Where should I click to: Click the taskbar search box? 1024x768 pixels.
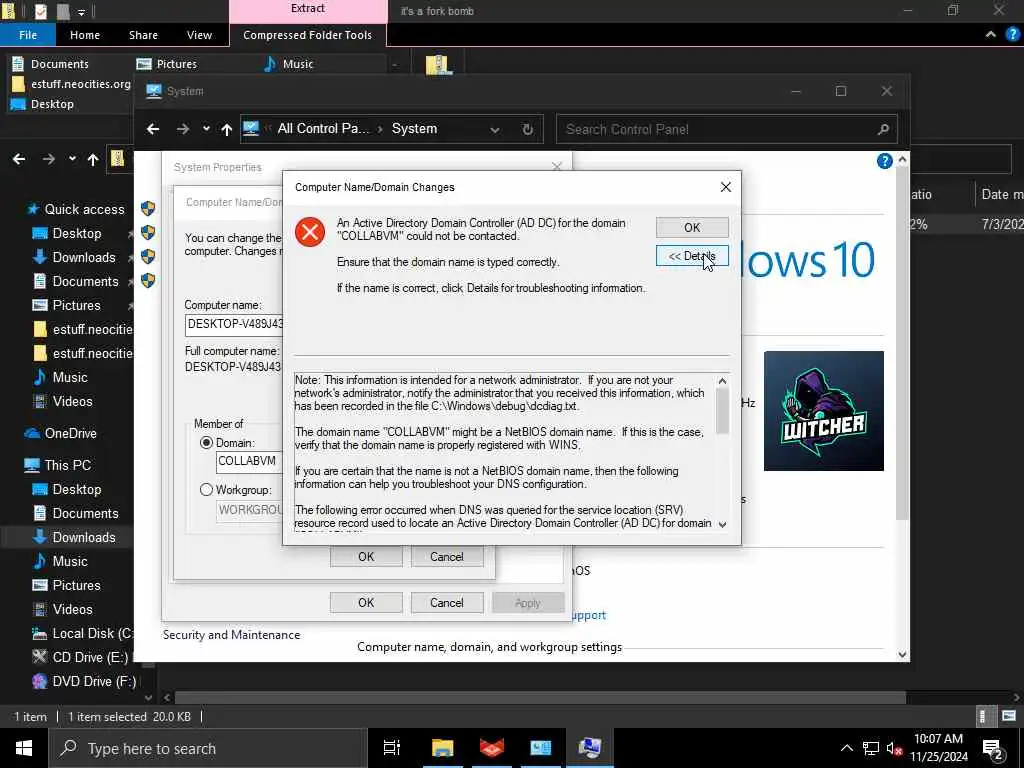coord(208,748)
